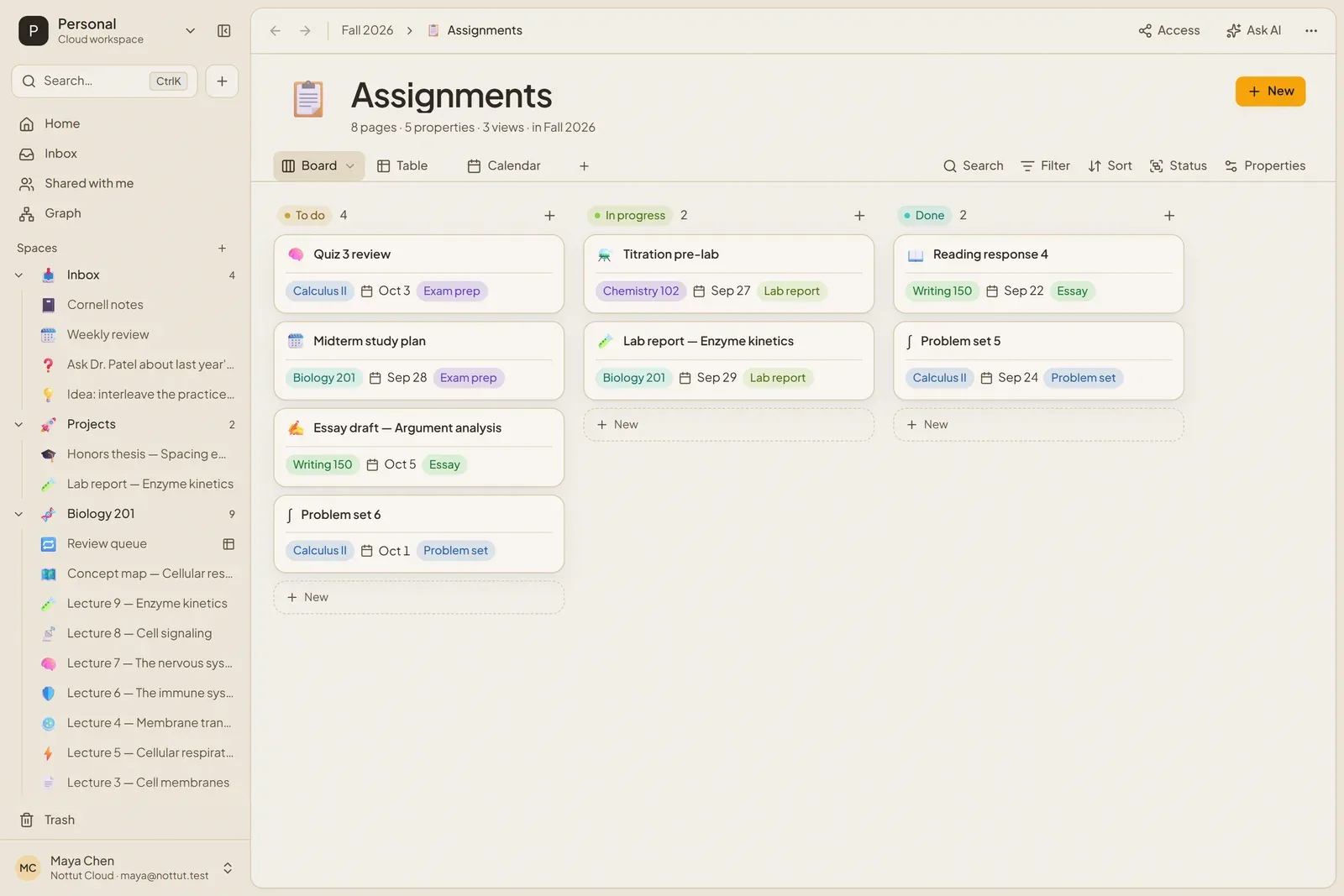Open Lecture 8 — Cell signaling
Viewport: 1344px width, 896px height.
pos(136,633)
